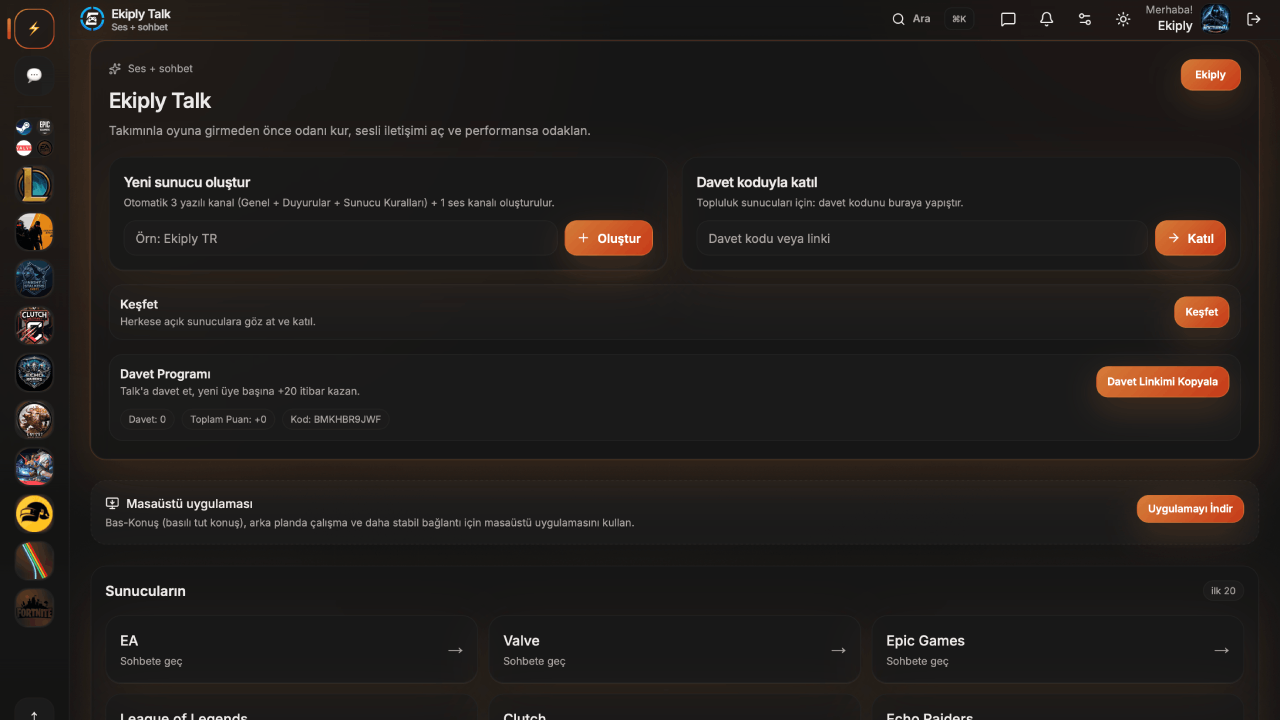This screenshot has width=1280, height=720.
Task: Focus the server name field 'Örn: Ekiply TR'
Action: pos(340,238)
